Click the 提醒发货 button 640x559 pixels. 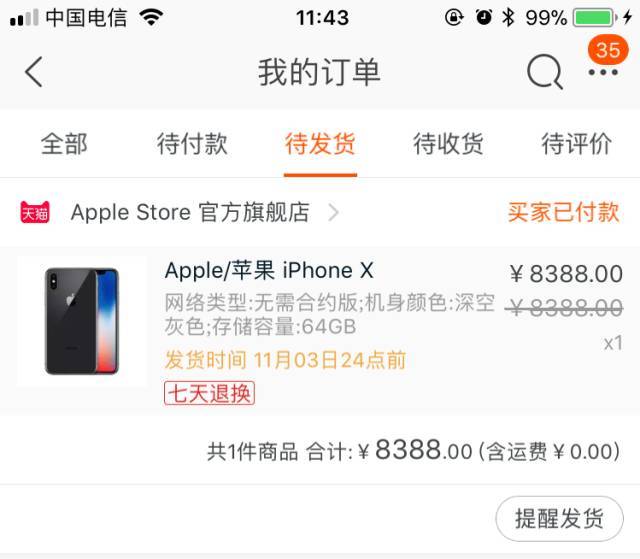pyautogui.click(x=560, y=519)
